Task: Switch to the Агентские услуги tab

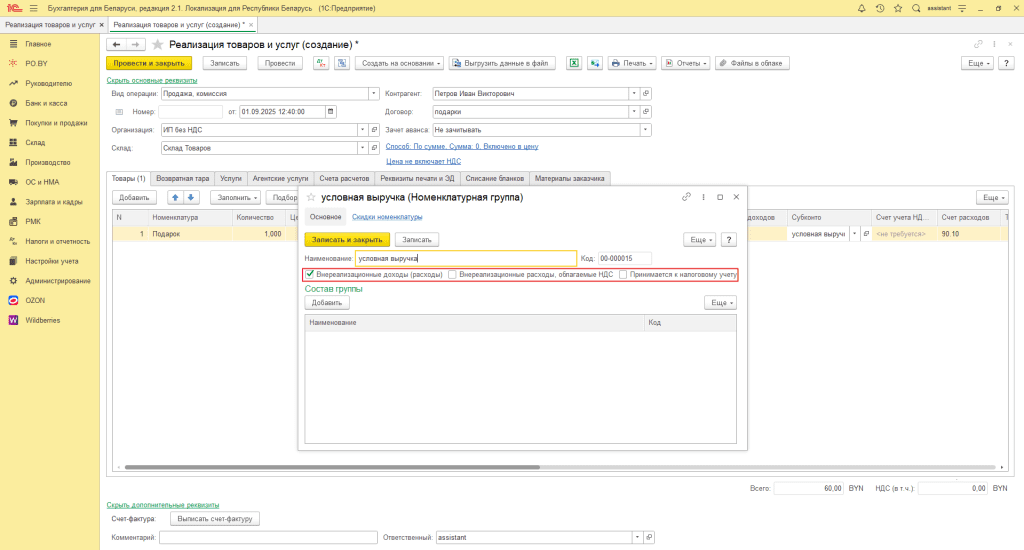Action: (x=280, y=178)
